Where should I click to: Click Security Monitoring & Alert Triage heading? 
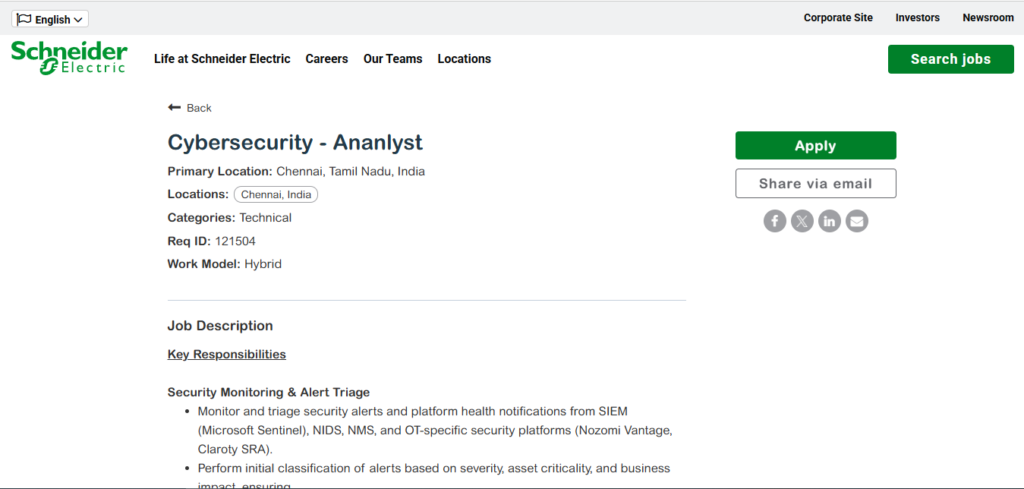(x=268, y=392)
